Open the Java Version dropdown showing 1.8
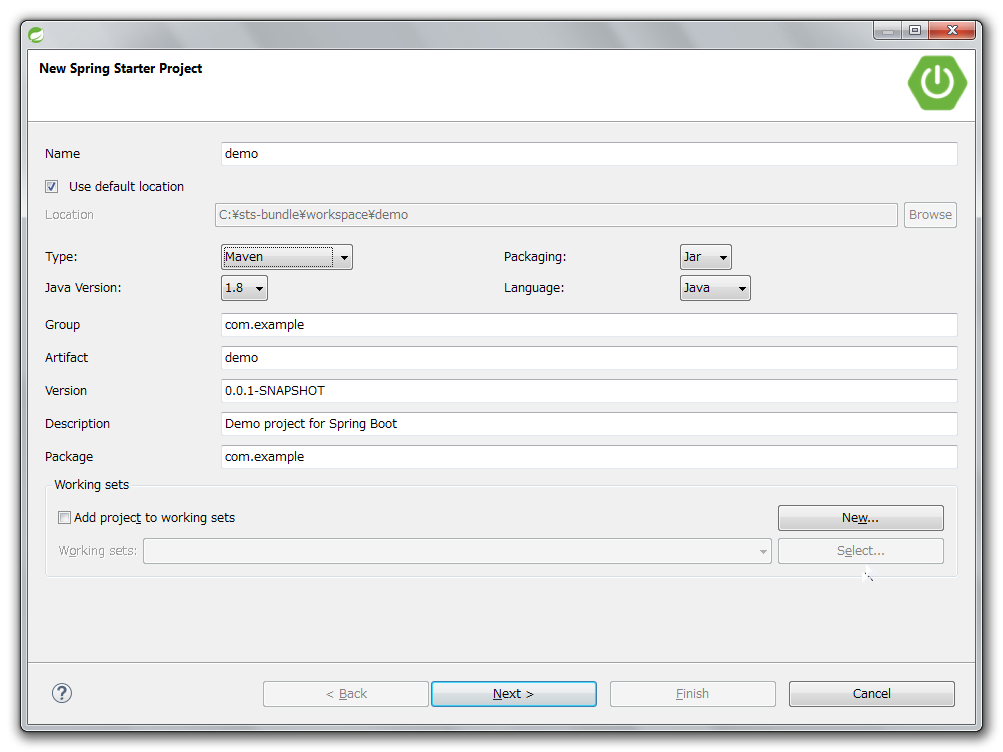 point(244,288)
